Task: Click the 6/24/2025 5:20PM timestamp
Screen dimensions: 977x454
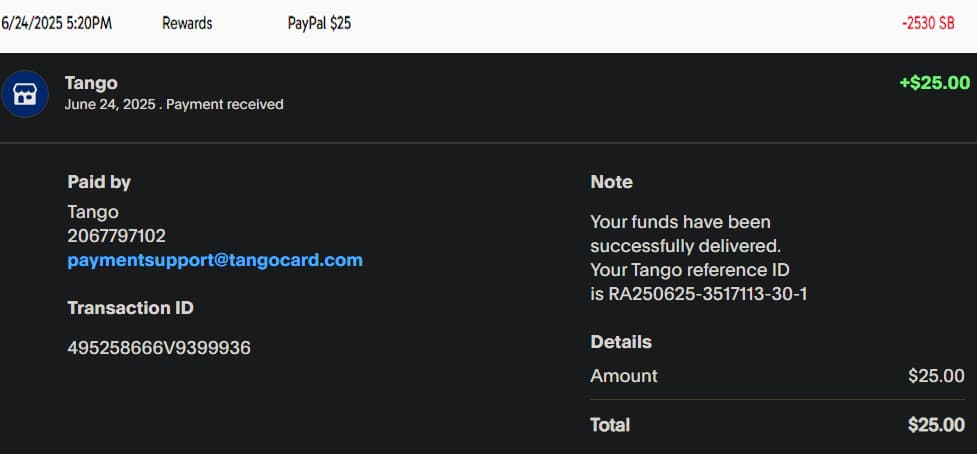Action: [57, 23]
